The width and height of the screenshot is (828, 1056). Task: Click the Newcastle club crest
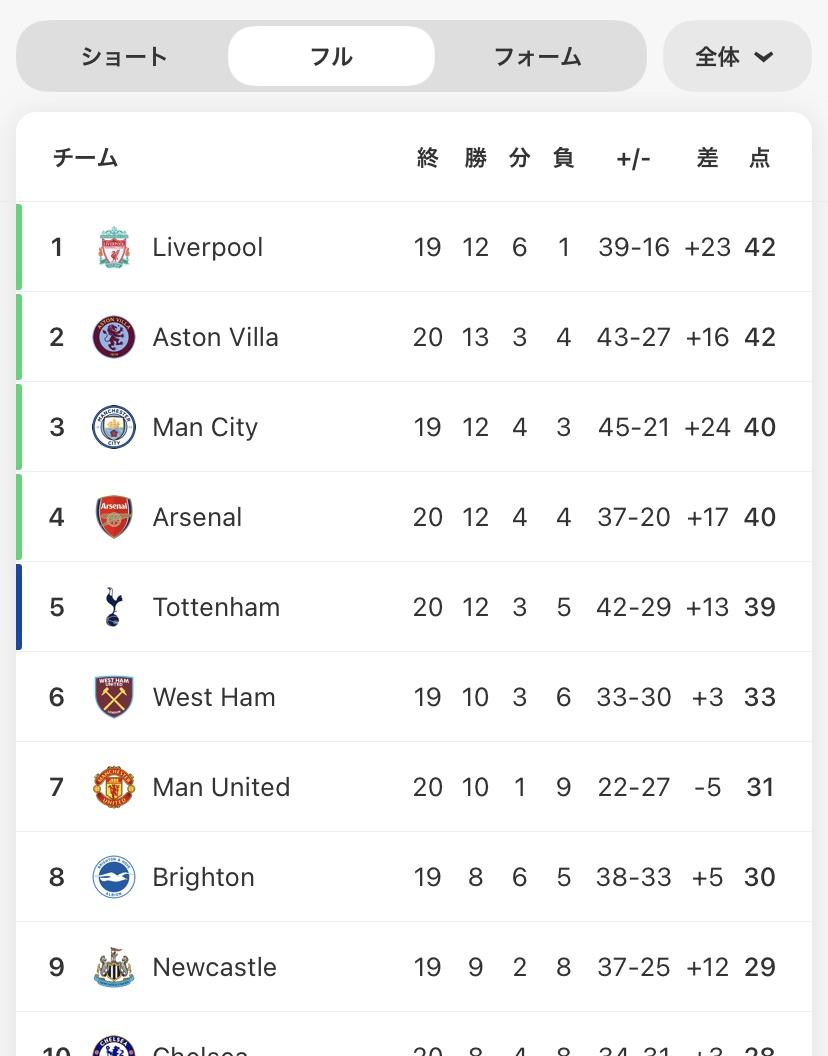tap(114, 967)
